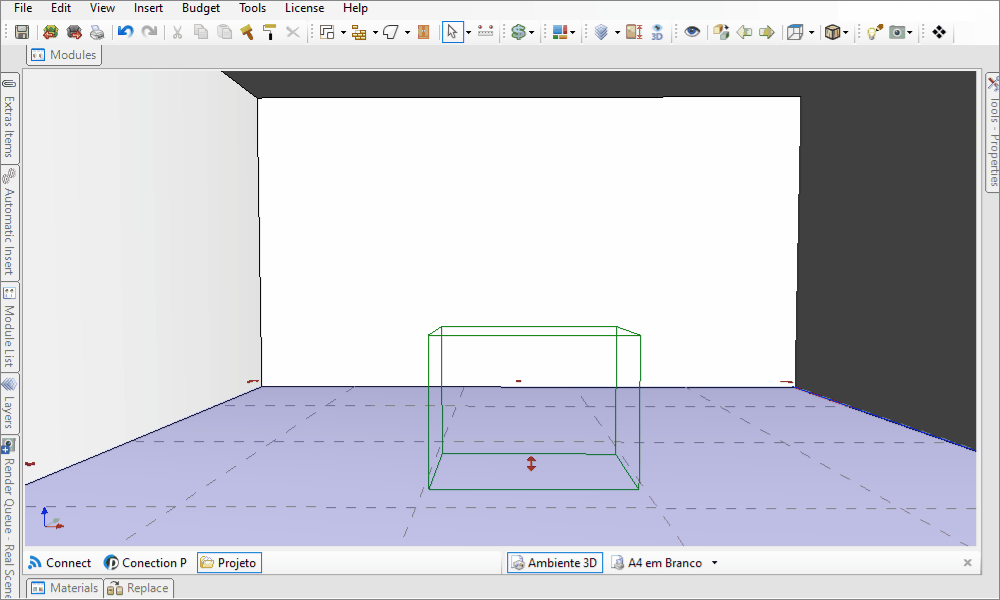The height and width of the screenshot is (600, 1000).
Task: Open the License menu
Action: (x=304, y=8)
